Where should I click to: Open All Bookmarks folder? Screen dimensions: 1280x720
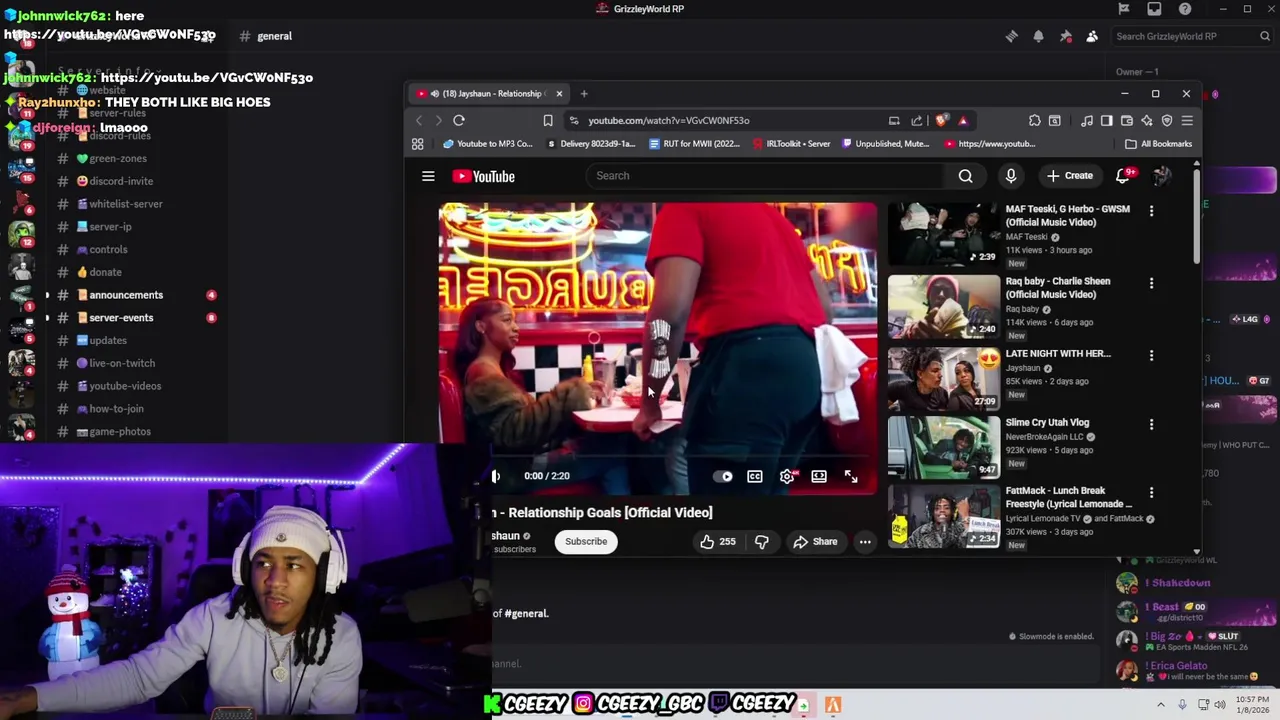(x=1159, y=143)
